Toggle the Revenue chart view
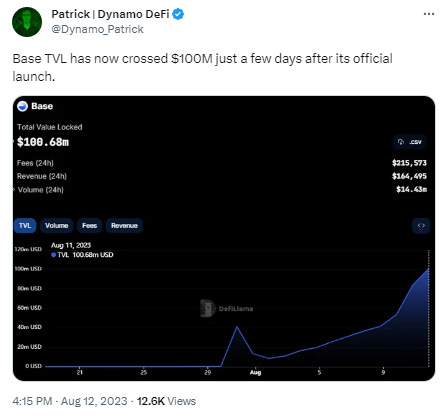Image resolution: width=448 pixels, height=418 pixels. [124, 226]
